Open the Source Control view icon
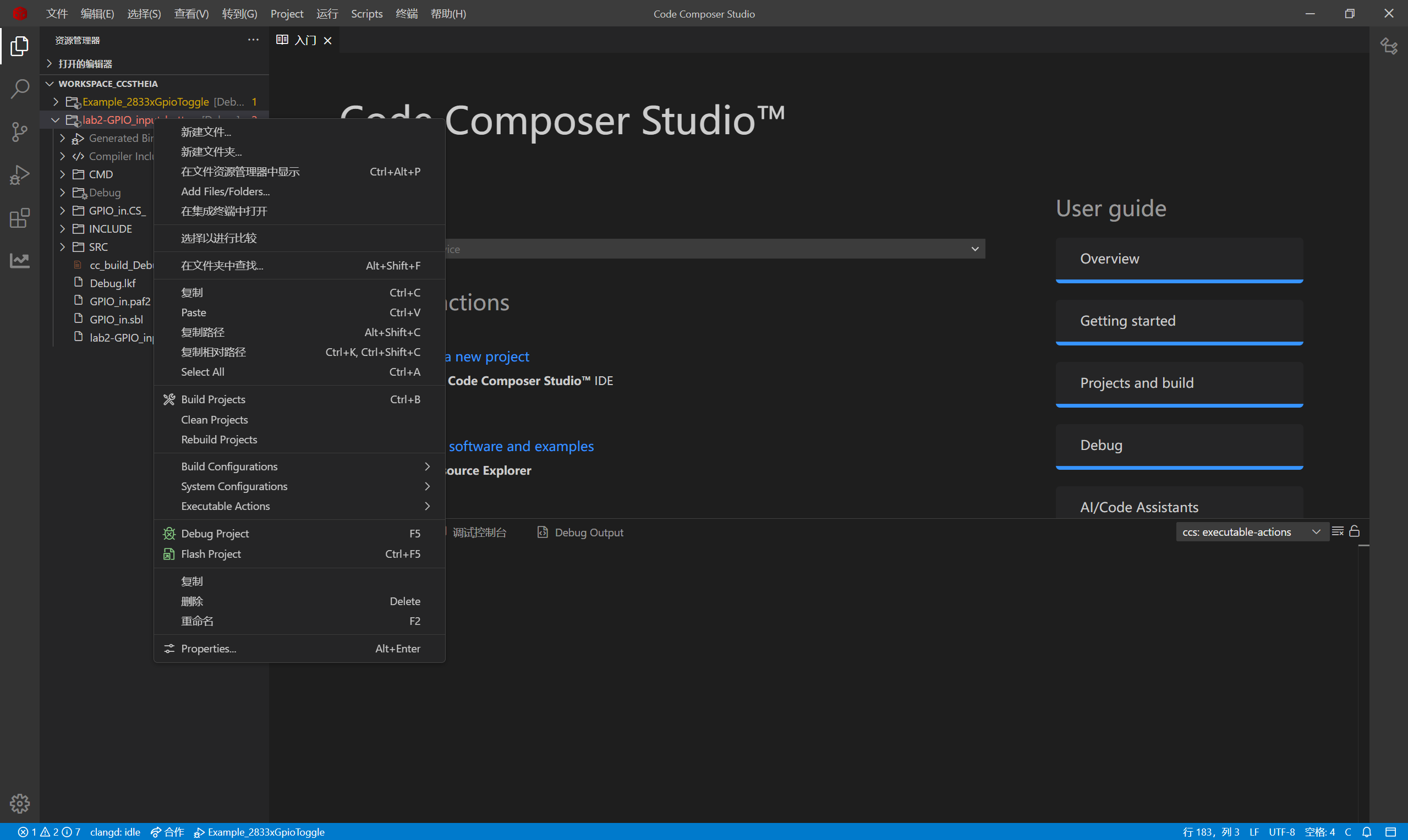The width and height of the screenshot is (1408, 840). (20, 132)
